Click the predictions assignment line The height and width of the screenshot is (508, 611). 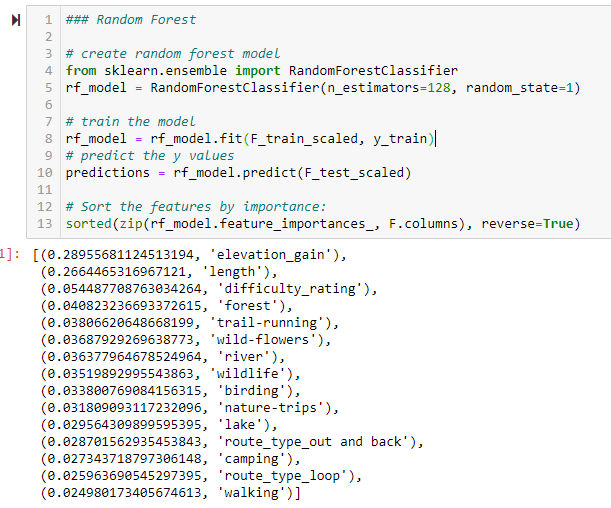tap(238, 173)
